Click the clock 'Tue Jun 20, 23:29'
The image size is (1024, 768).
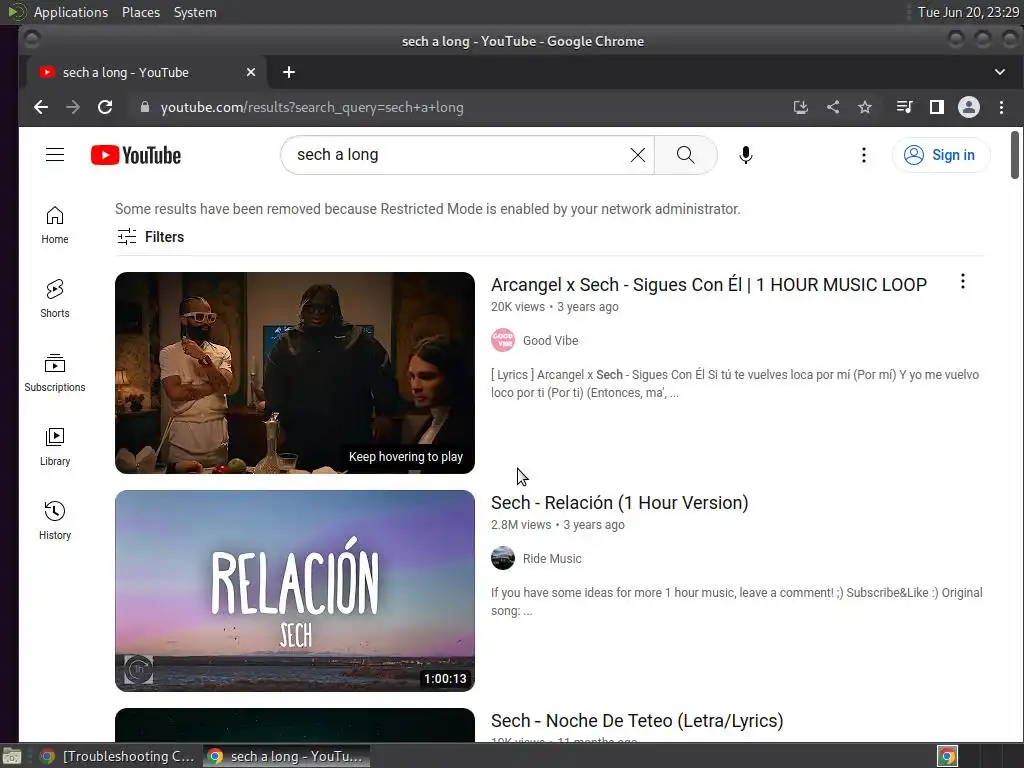tap(968, 12)
